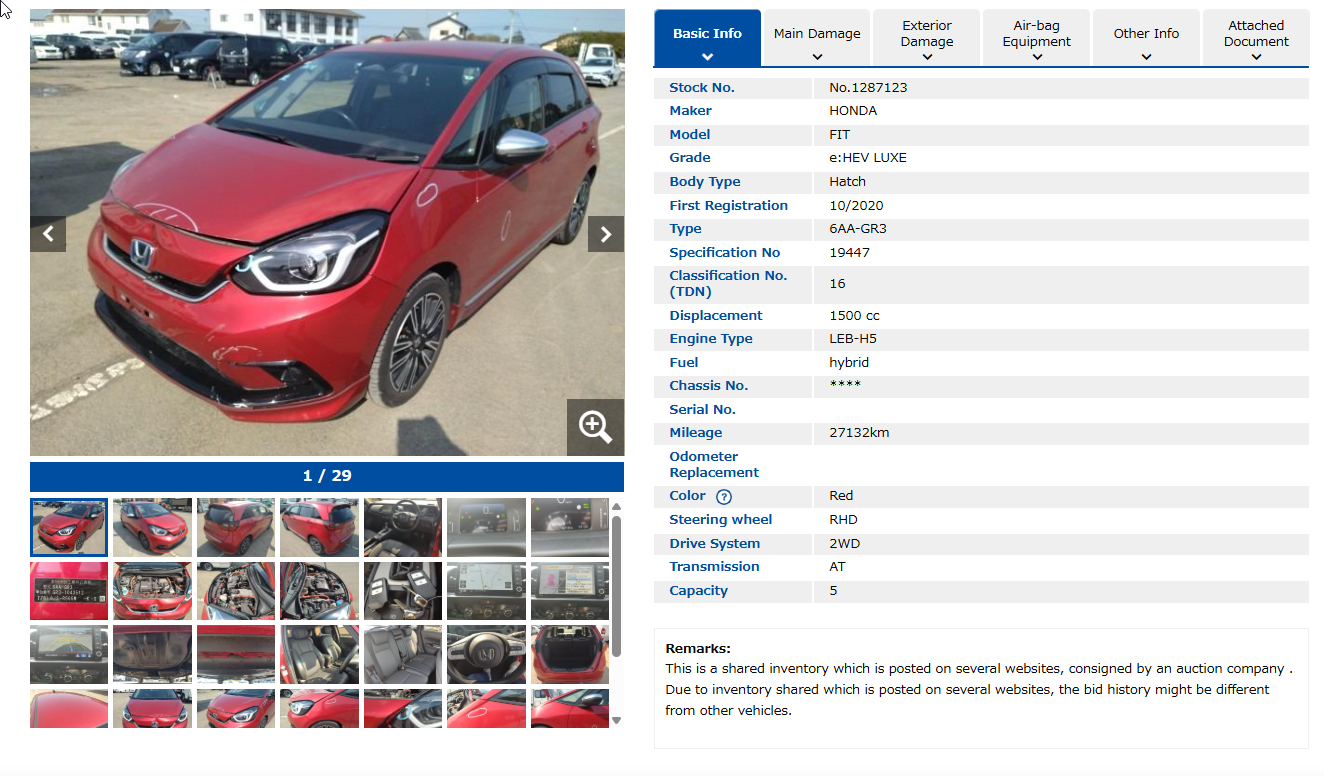Expand the Other Info chevron

(1146, 57)
